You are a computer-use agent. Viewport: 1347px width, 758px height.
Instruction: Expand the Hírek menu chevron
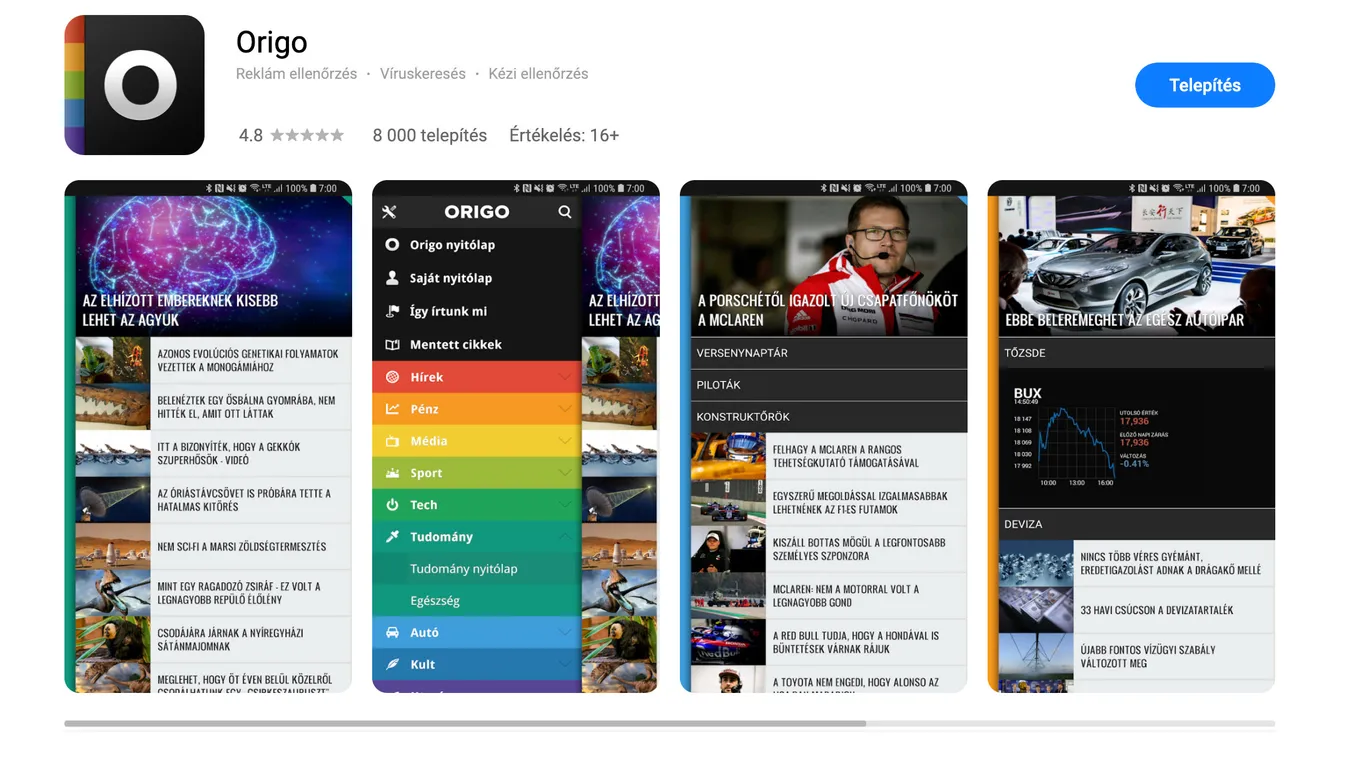[565, 377]
